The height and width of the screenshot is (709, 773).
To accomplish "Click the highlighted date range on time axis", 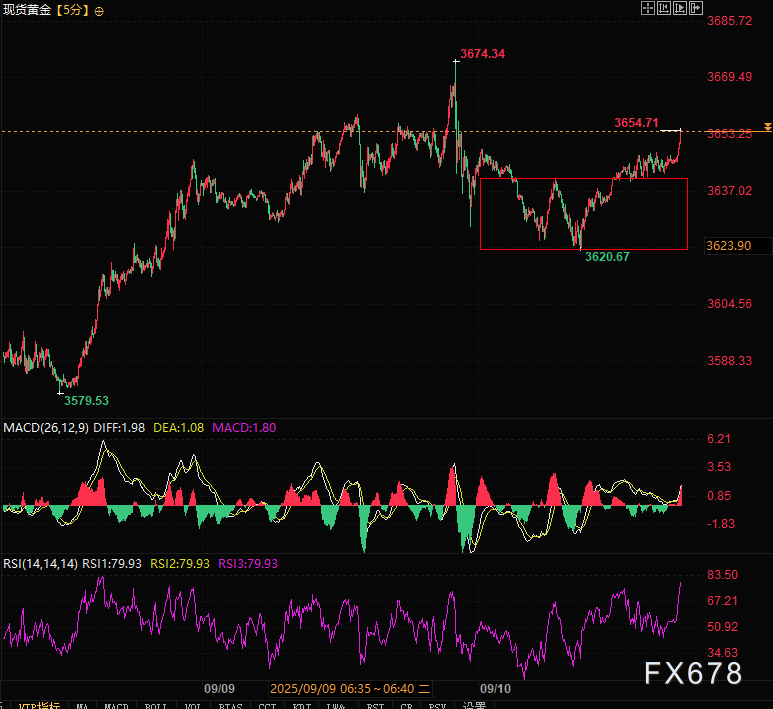I will click(x=350, y=689).
